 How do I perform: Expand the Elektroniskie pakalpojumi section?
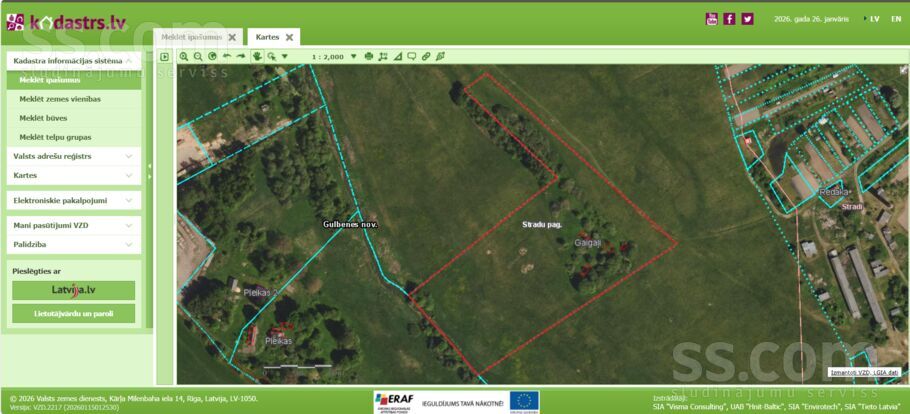click(x=74, y=200)
